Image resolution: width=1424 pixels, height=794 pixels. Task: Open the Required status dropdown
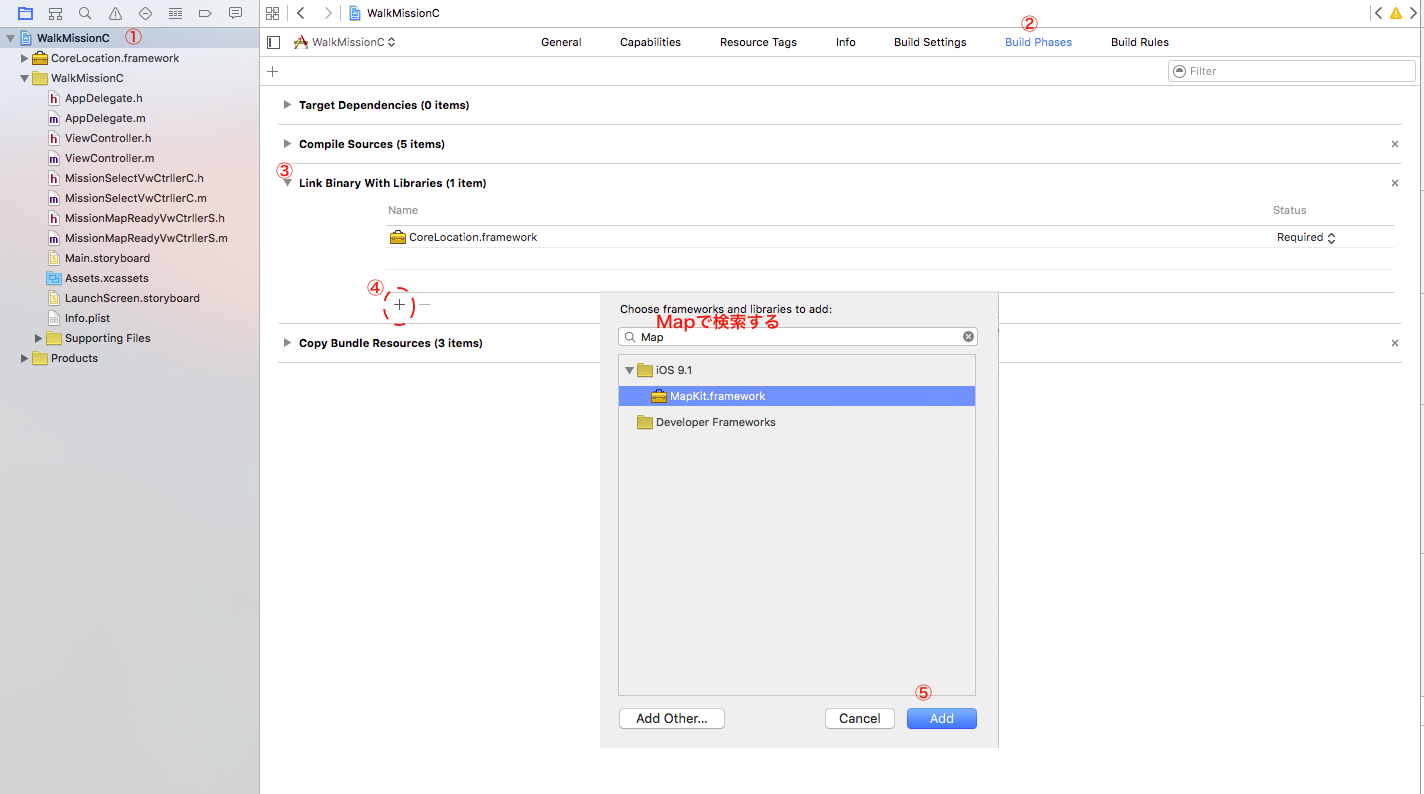coord(1306,237)
